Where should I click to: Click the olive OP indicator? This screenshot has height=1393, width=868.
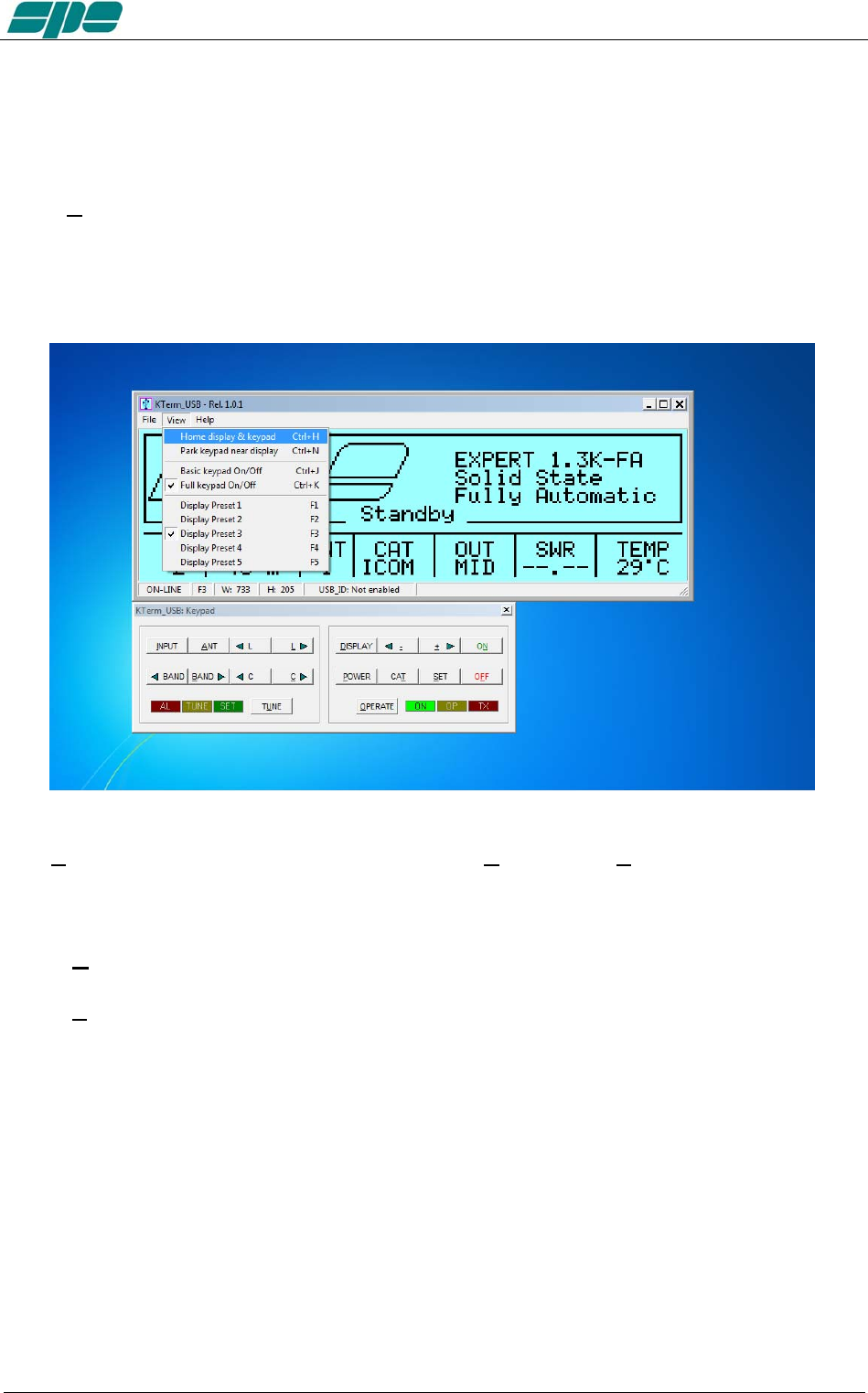pyautogui.click(x=452, y=706)
